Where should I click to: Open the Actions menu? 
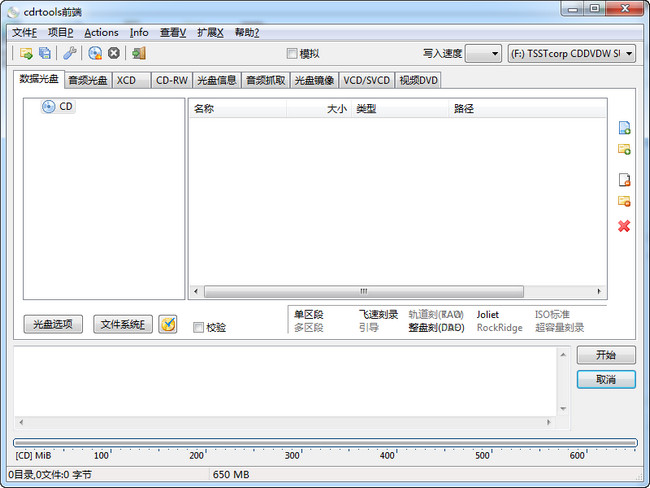point(101,32)
